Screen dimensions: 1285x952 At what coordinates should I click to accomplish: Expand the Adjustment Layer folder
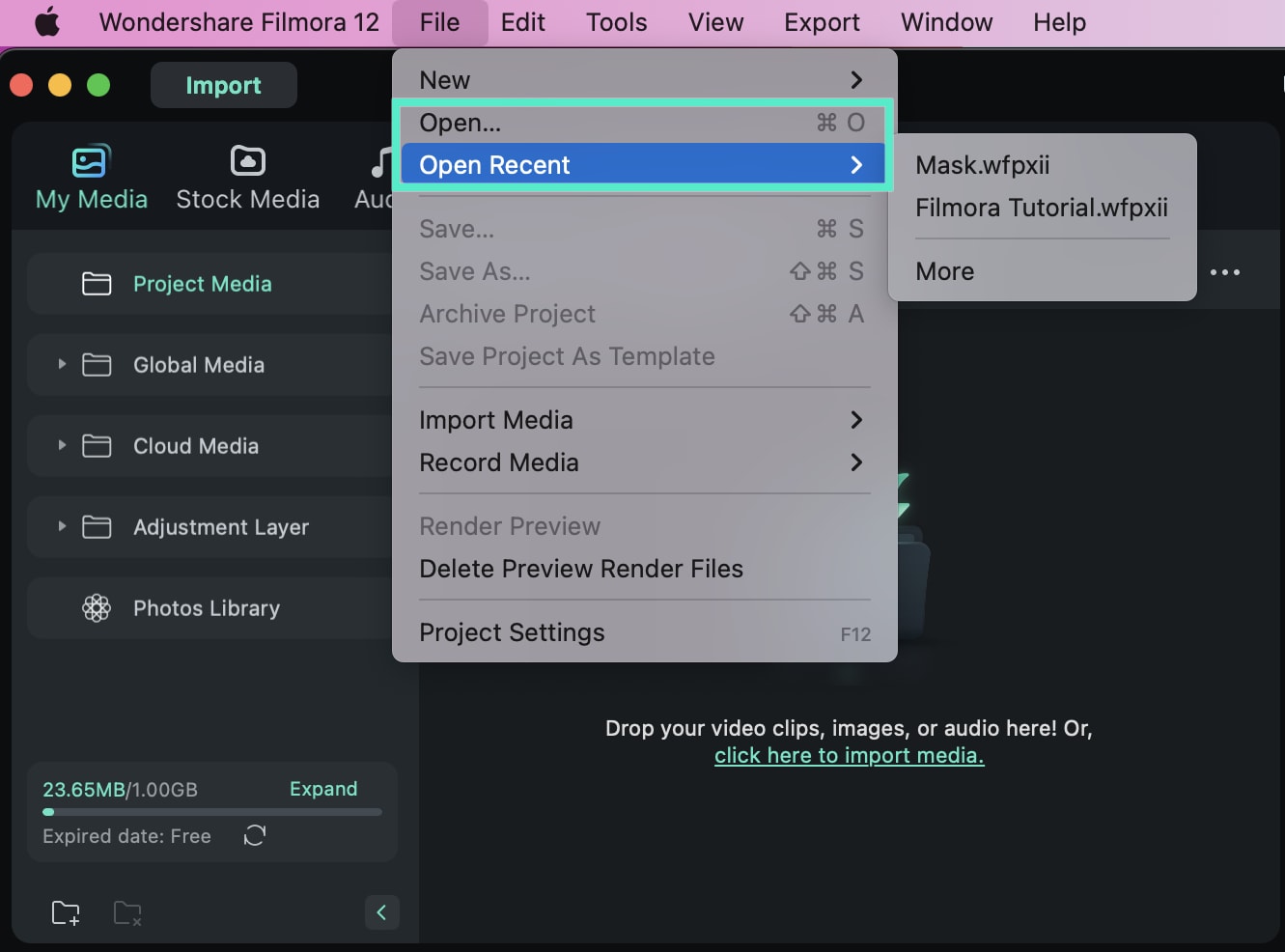pyautogui.click(x=62, y=526)
